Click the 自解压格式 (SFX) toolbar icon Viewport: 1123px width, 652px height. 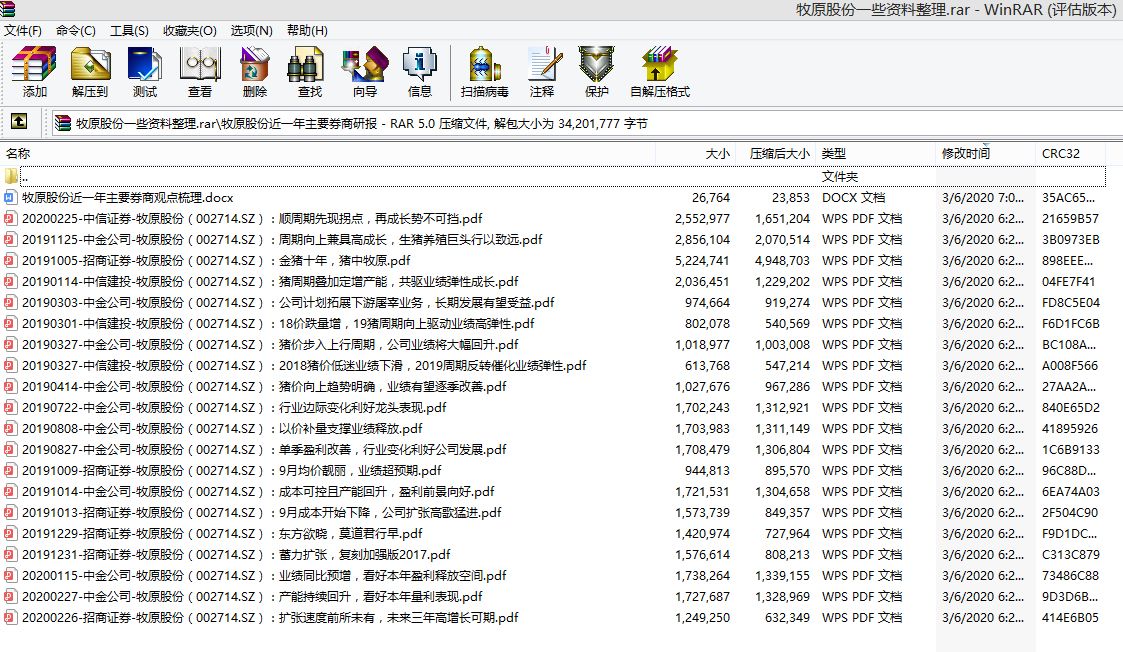660,64
